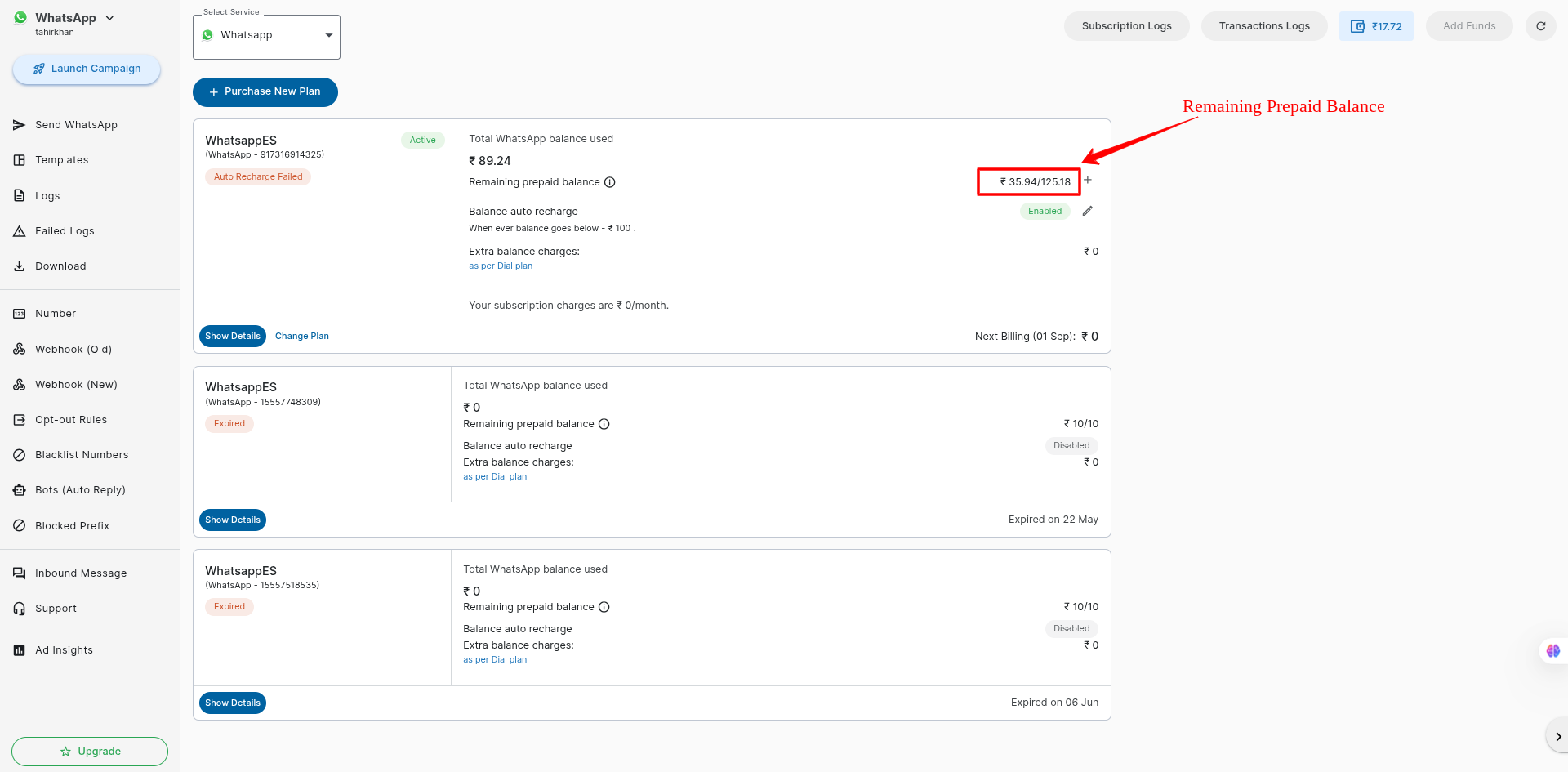
Task: Click the Bots (Auto Reply) robot icon
Action: click(19, 490)
